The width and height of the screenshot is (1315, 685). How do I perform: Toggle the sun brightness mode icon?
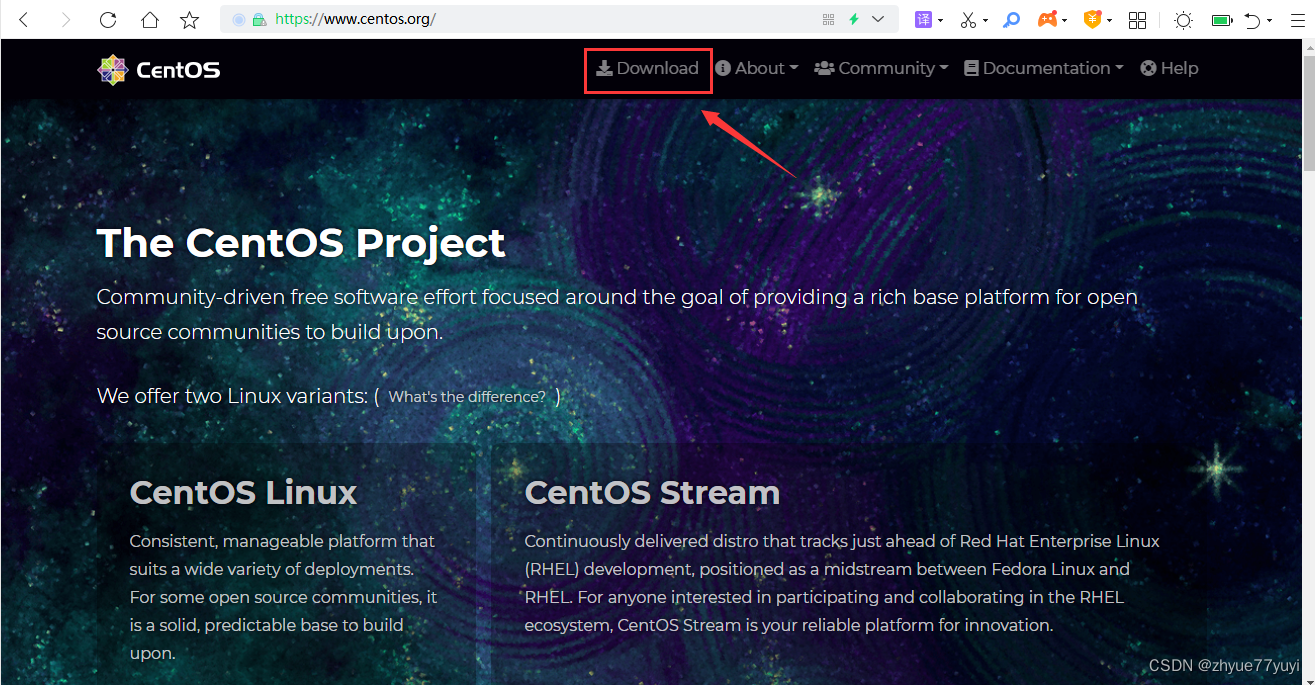click(x=1183, y=19)
